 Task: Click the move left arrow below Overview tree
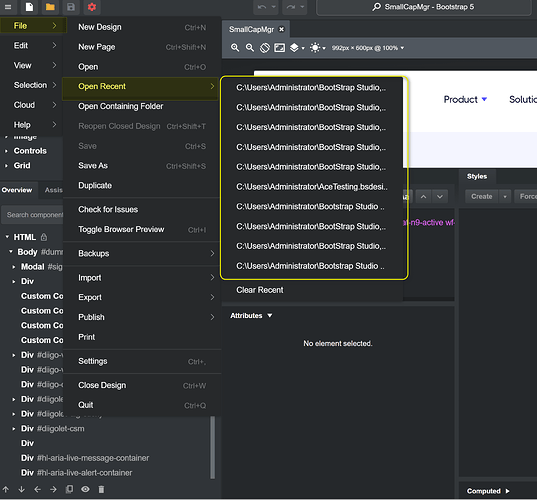point(38,489)
